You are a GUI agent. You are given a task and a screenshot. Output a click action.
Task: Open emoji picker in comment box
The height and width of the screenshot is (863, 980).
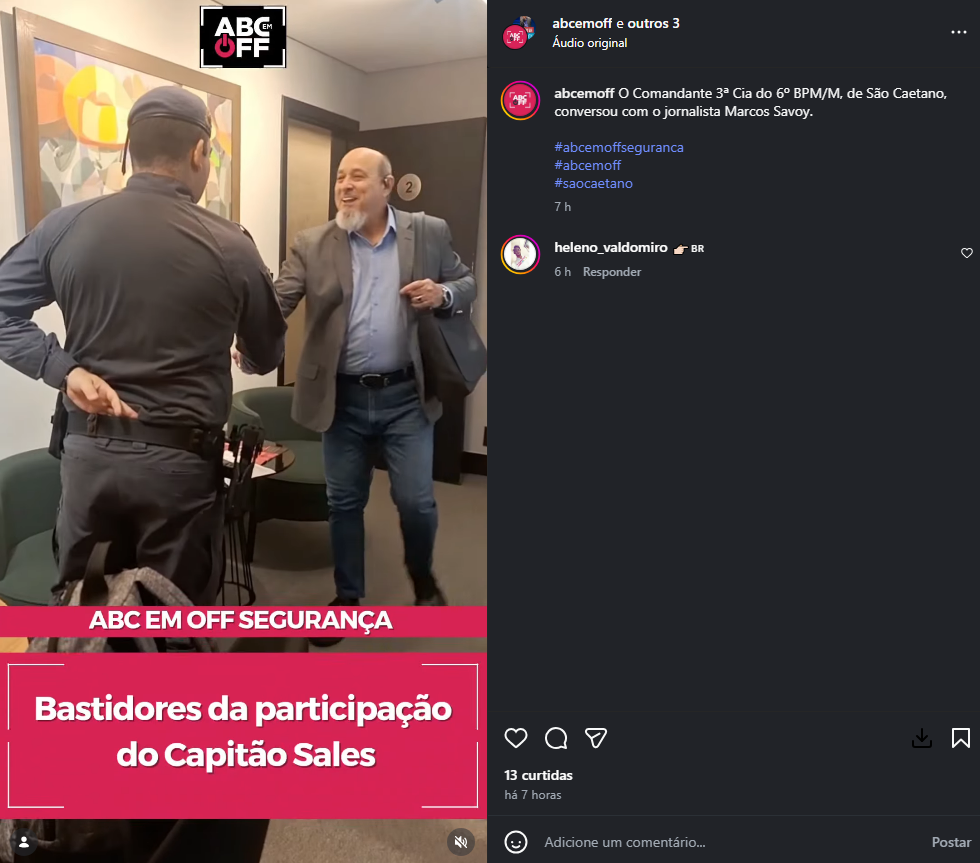pos(516,842)
